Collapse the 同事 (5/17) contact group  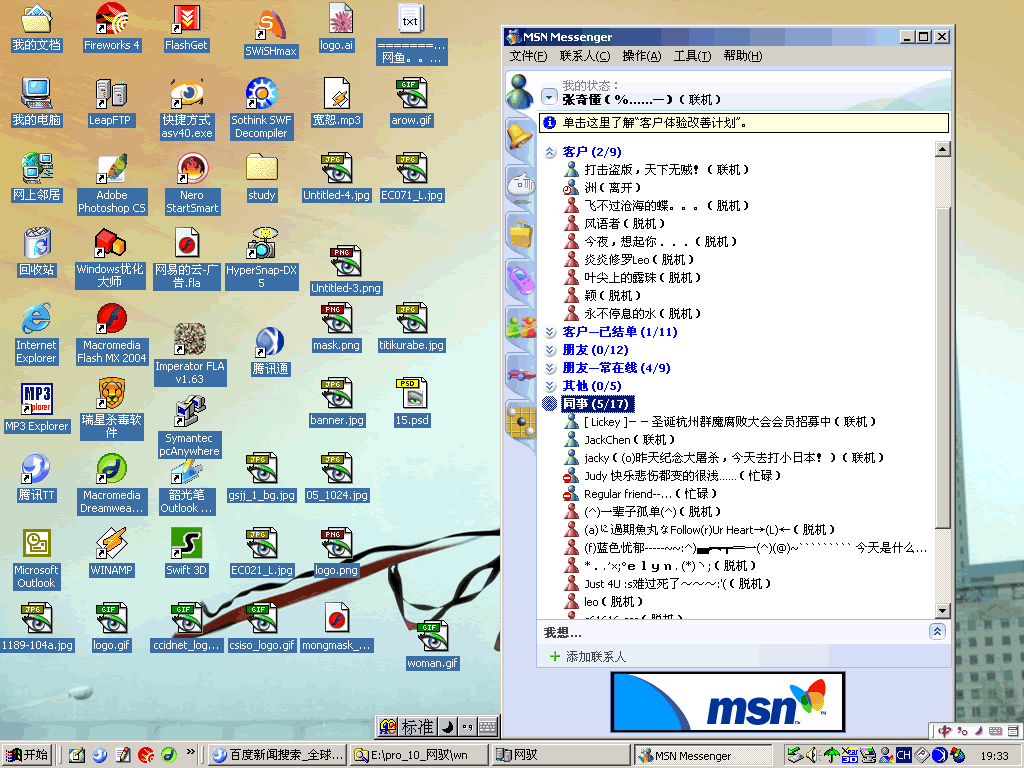click(550, 404)
